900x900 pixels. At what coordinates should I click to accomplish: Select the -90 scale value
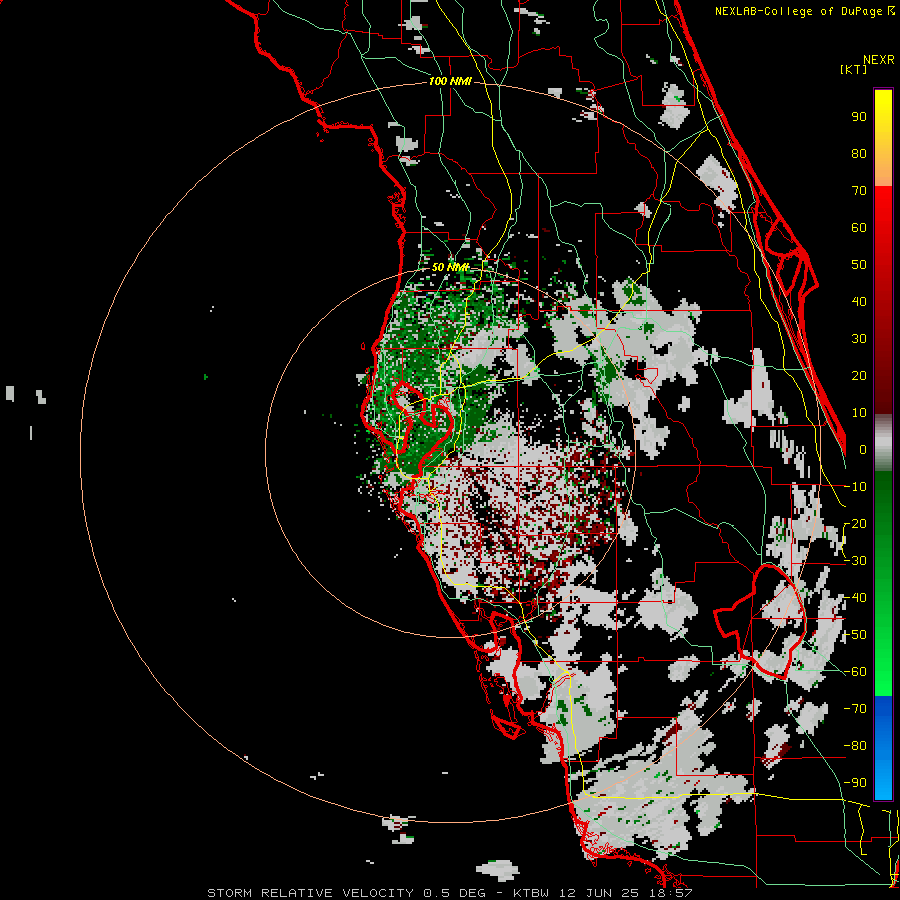pyautogui.click(x=855, y=783)
